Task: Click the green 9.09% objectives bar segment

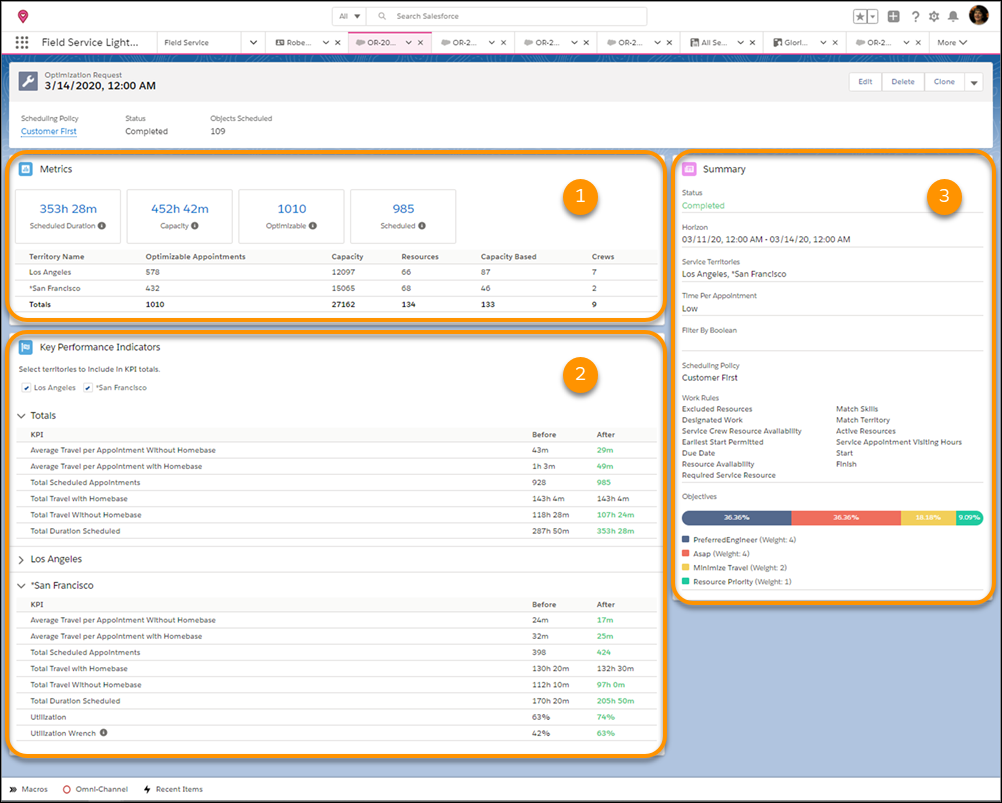Action: [969, 517]
